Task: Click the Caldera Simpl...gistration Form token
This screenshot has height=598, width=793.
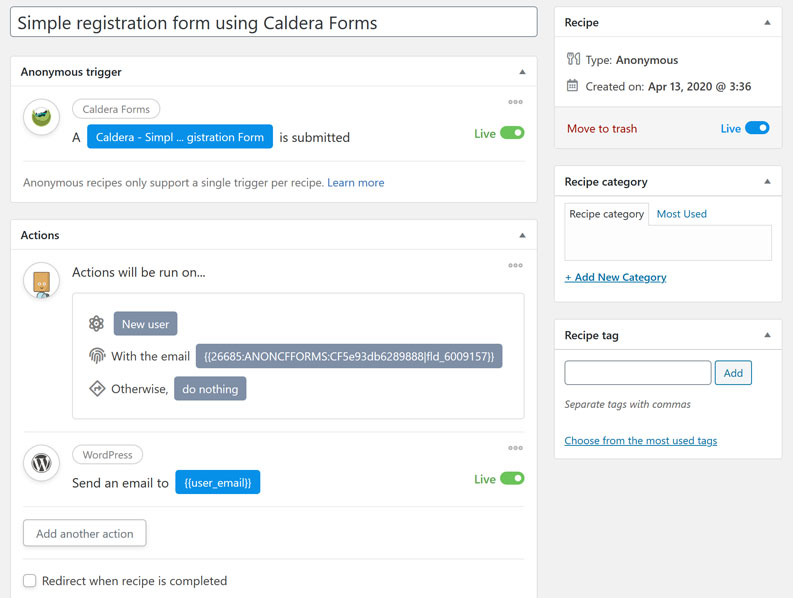Action: 180,137
